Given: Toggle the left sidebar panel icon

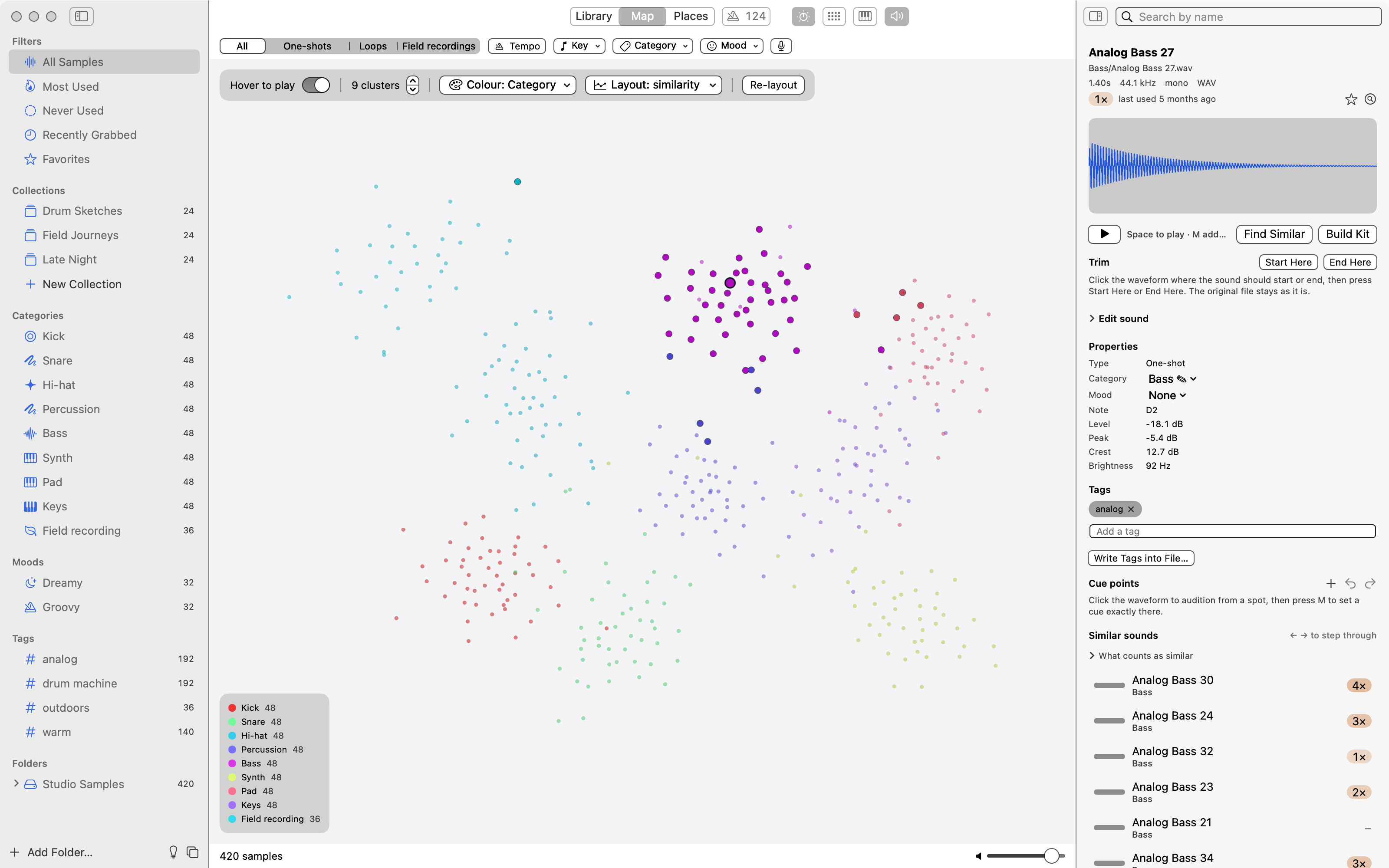Looking at the screenshot, I should pyautogui.click(x=82, y=16).
